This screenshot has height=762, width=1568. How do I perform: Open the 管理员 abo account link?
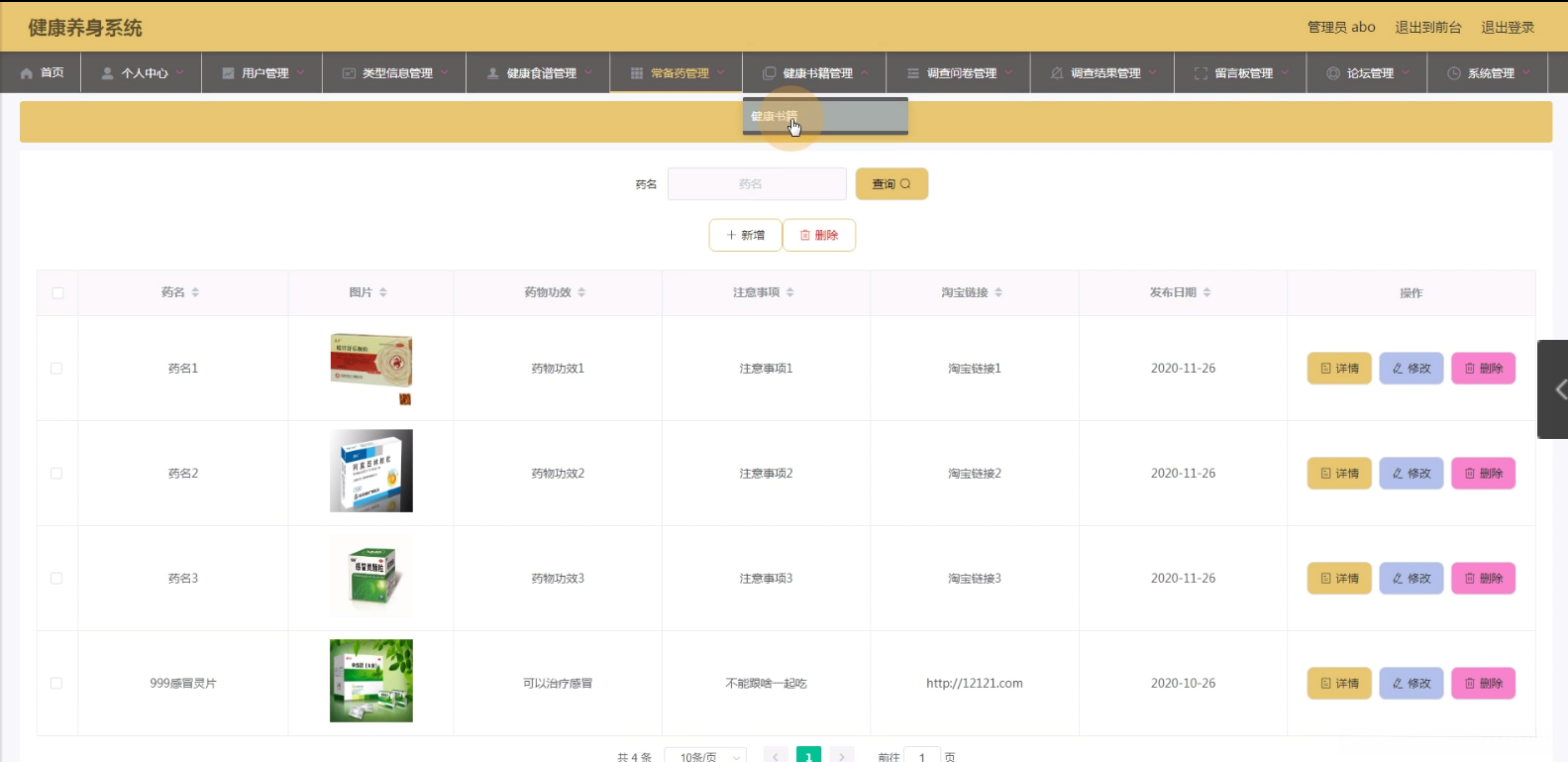coord(1341,28)
